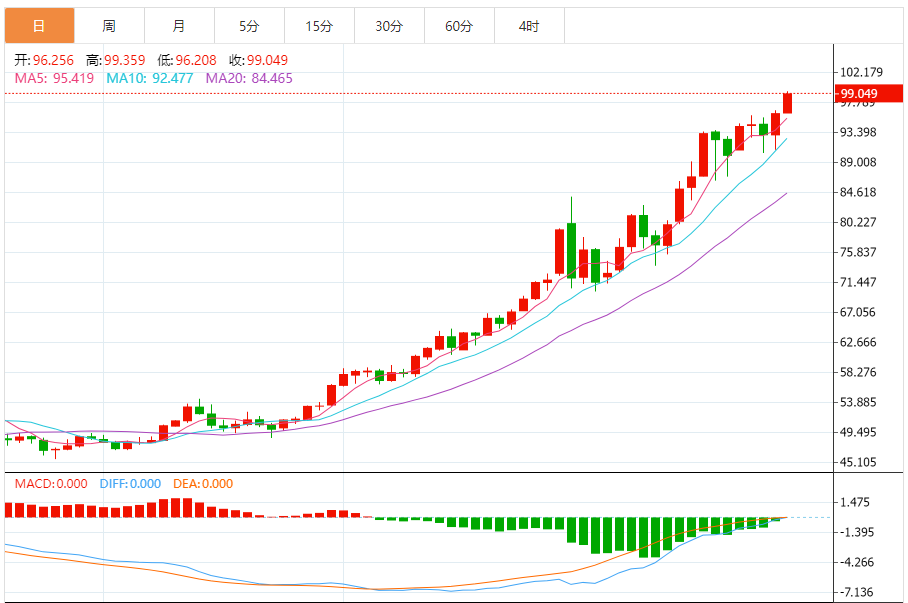The width and height of the screenshot is (908, 603).
Task: Switch to the 5分 interval tab
Action: click(x=249, y=26)
